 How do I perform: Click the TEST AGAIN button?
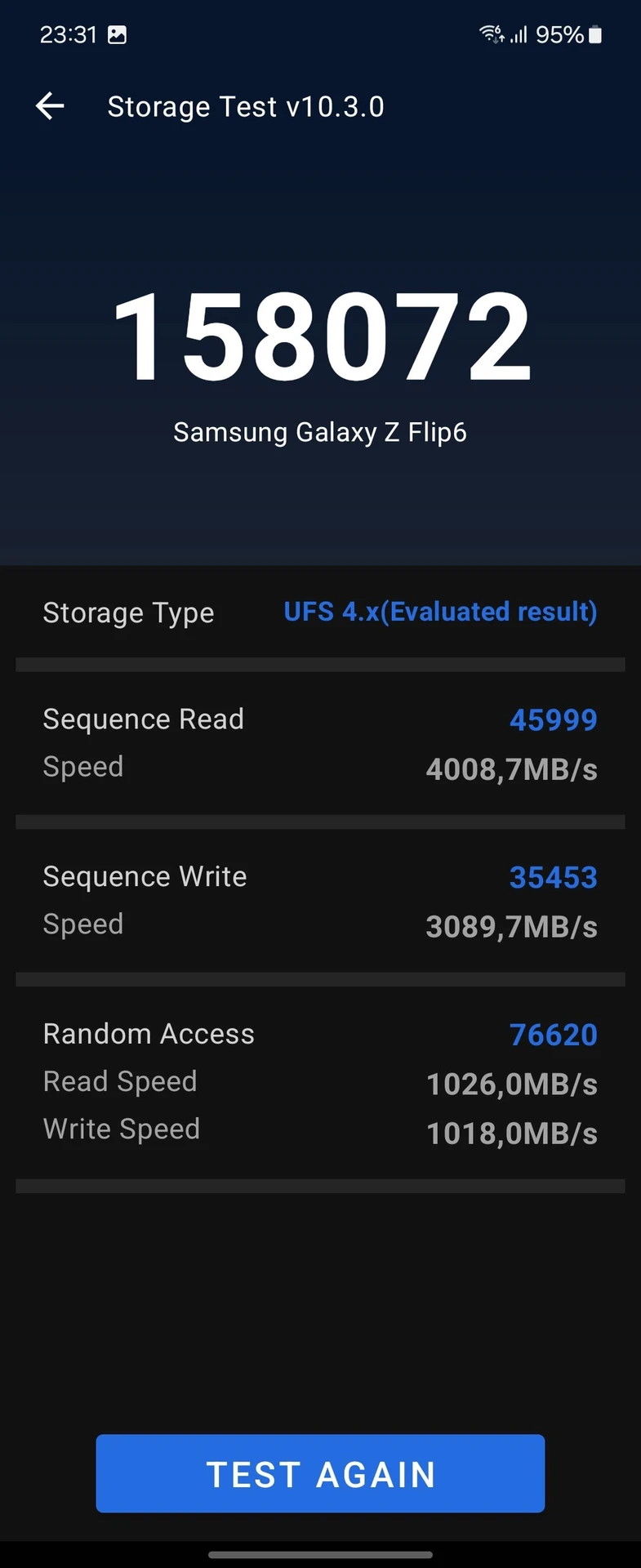click(x=320, y=1473)
